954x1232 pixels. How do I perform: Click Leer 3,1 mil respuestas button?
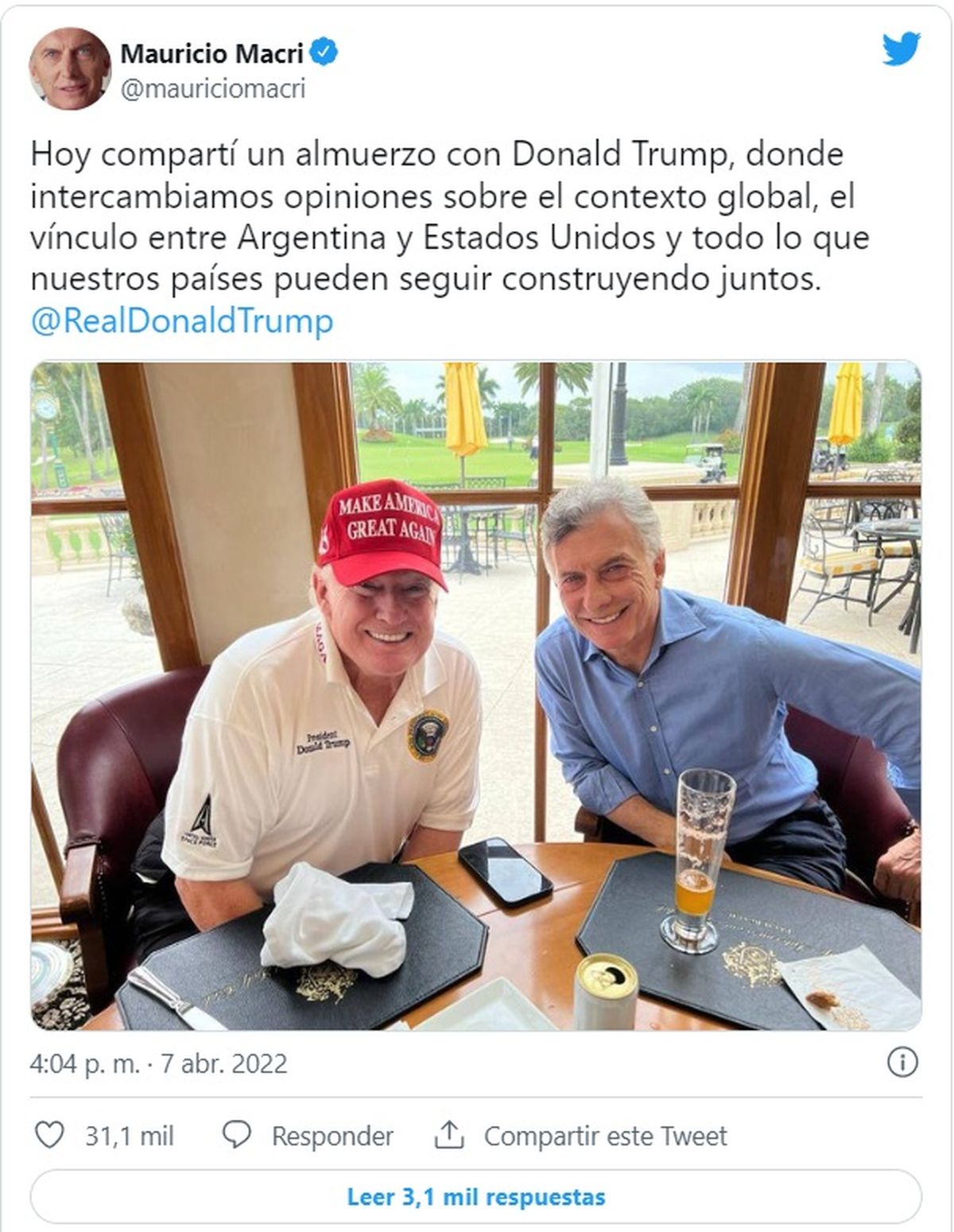(x=476, y=1196)
